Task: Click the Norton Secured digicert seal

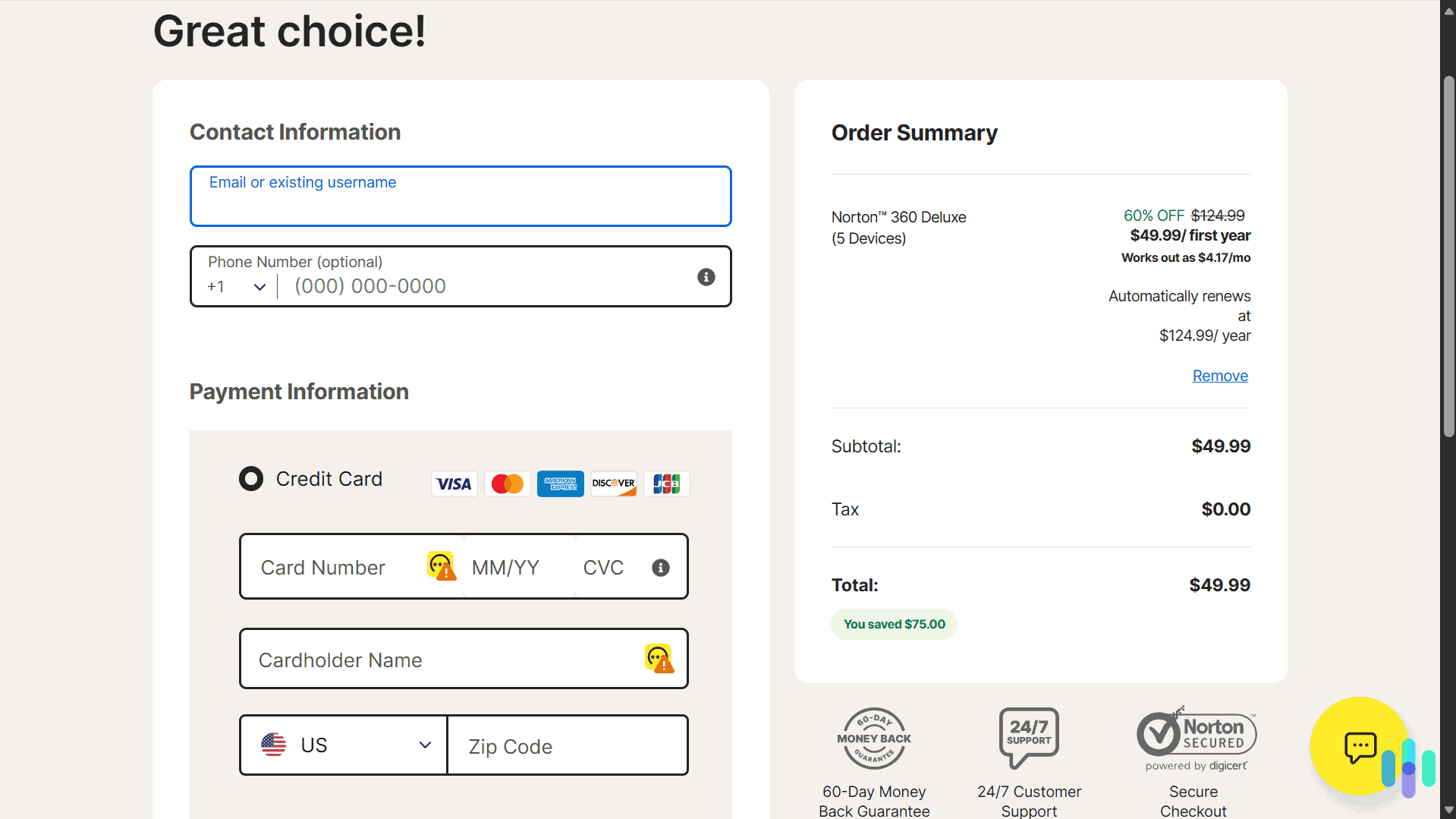Action: point(1197,739)
